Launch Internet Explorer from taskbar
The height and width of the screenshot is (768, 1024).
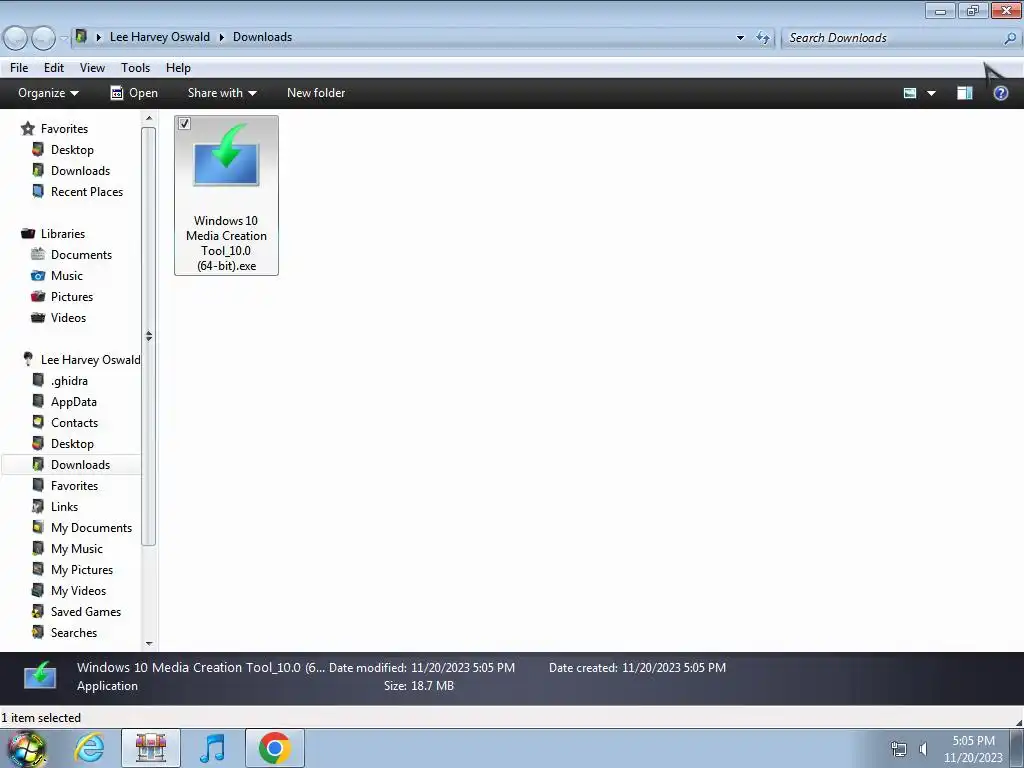click(x=89, y=748)
